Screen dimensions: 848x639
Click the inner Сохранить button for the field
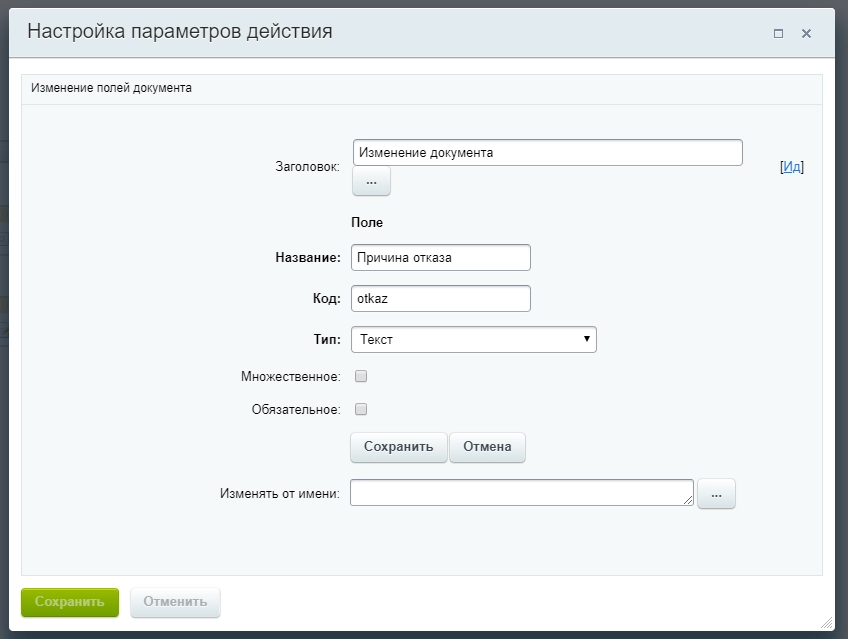point(398,447)
